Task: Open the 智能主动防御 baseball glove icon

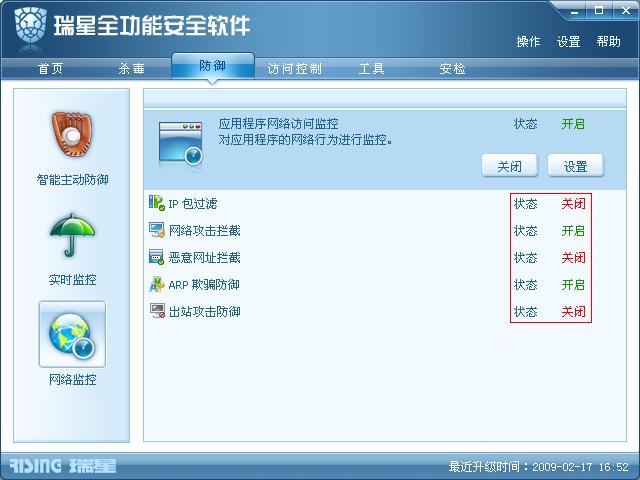Action: click(x=72, y=134)
